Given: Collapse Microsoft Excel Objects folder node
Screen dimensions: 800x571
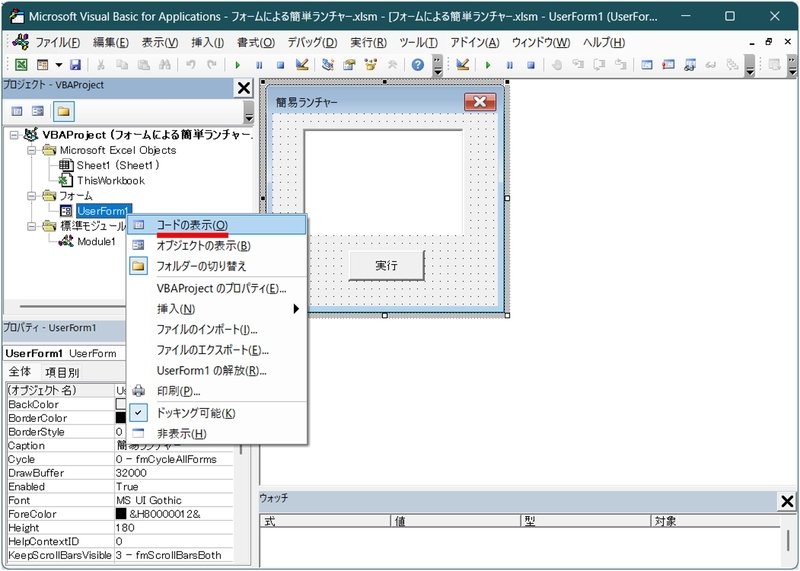Looking at the screenshot, I should coord(32,151).
